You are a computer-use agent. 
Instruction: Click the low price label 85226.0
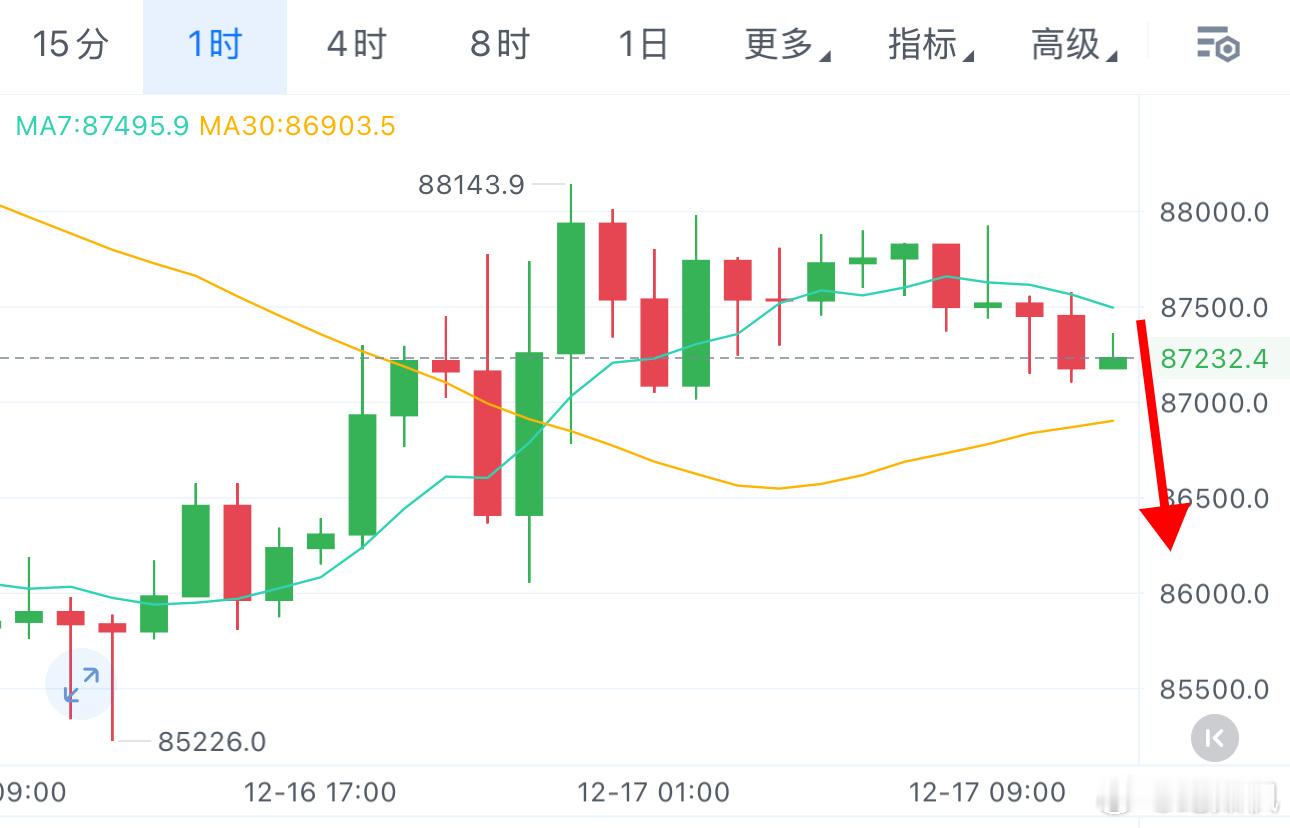(212, 742)
